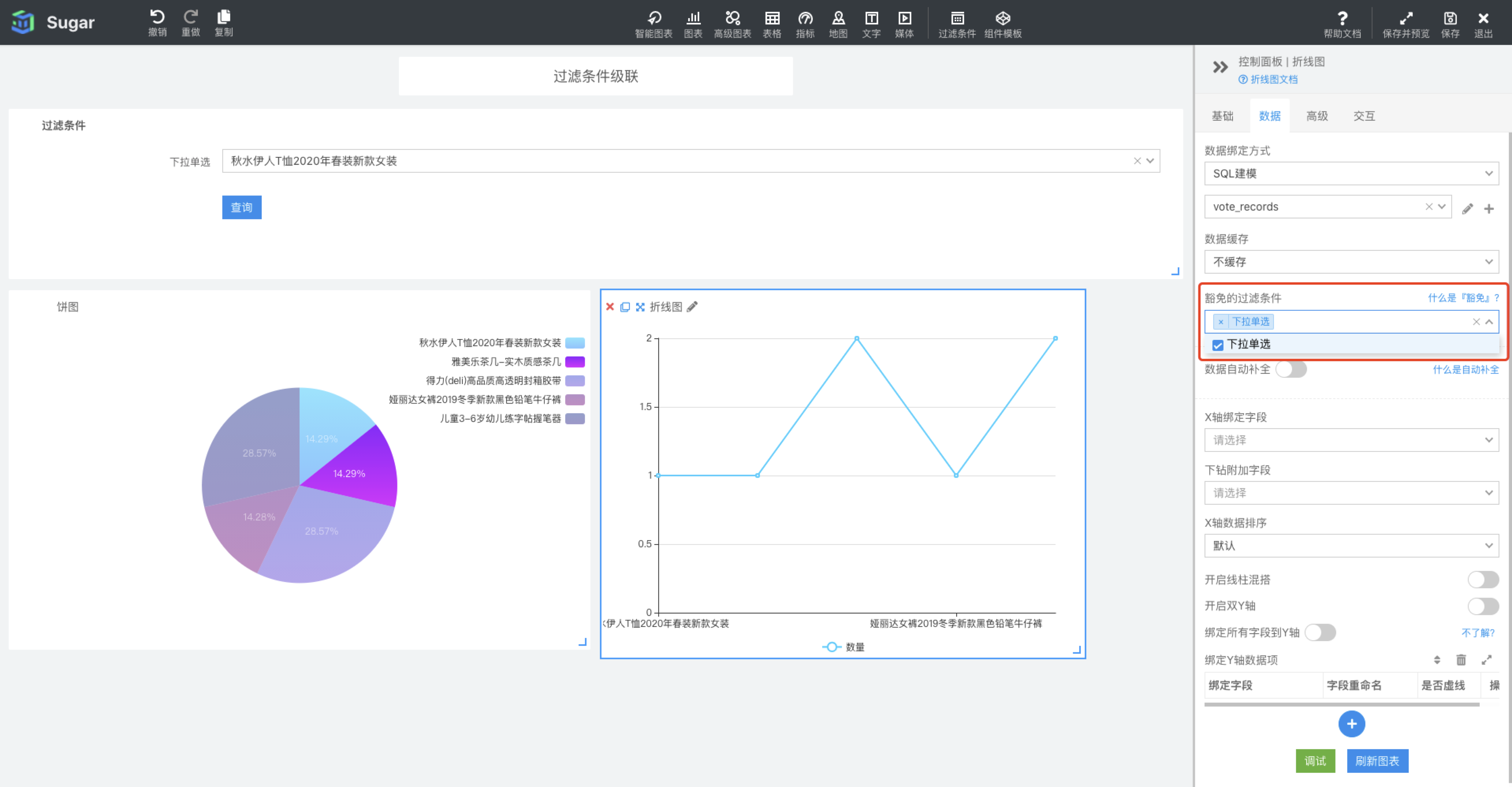Expand the 绑定Y轴数据项 table
The width and height of the screenshot is (1512, 787).
click(x=1487, y=660)
